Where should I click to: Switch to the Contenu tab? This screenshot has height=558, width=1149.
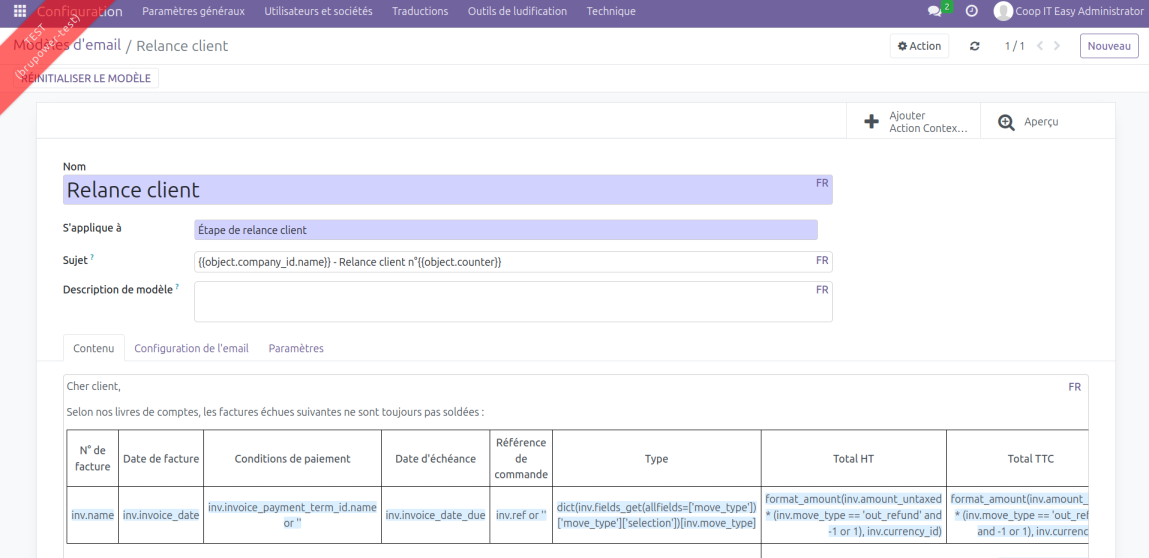coord(94,348)
